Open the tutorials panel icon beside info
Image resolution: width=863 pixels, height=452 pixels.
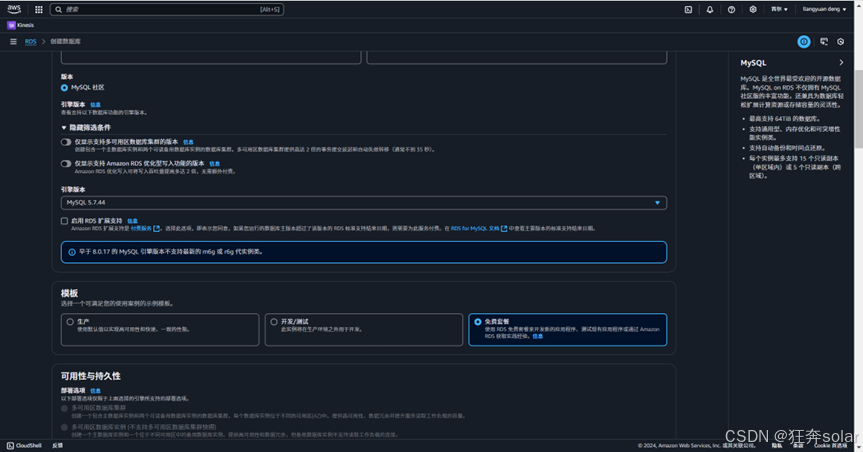coord(824,42)
